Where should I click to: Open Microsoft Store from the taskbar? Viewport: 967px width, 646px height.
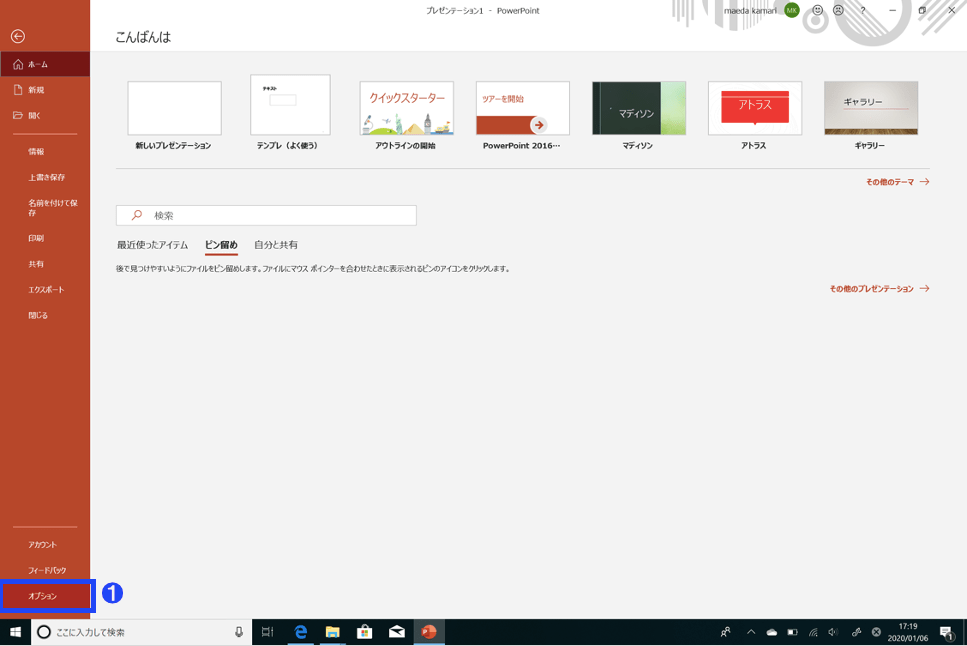click(364, 632)
